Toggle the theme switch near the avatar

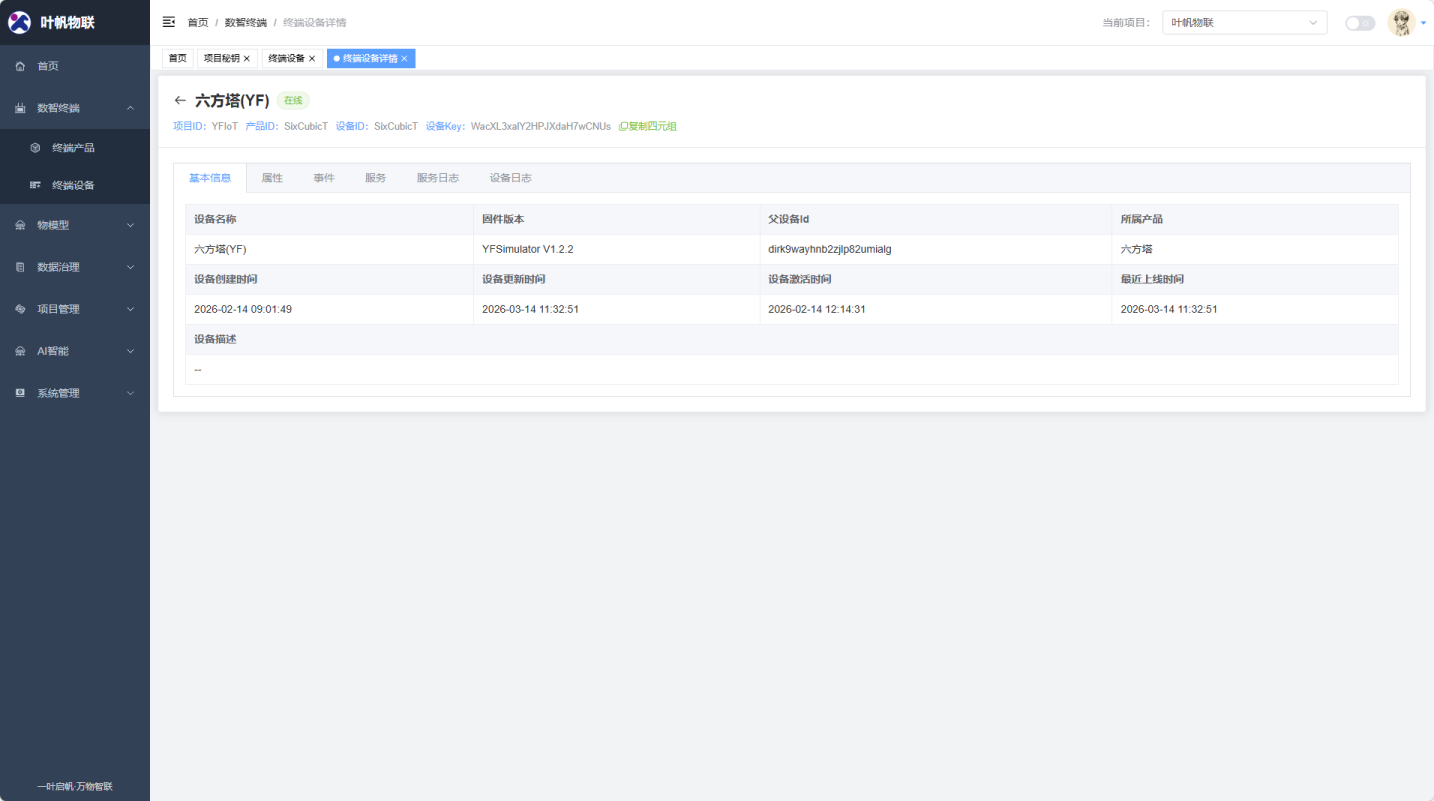click(1359, 23)
